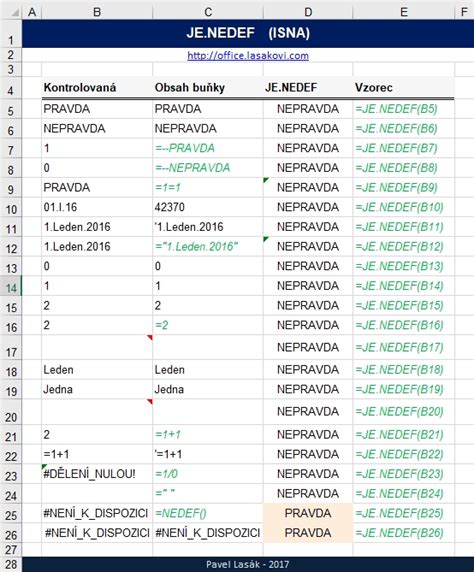
Task: Click the red comment indicator in row 17
Action: pyautogui.click(x=150, y=337)
